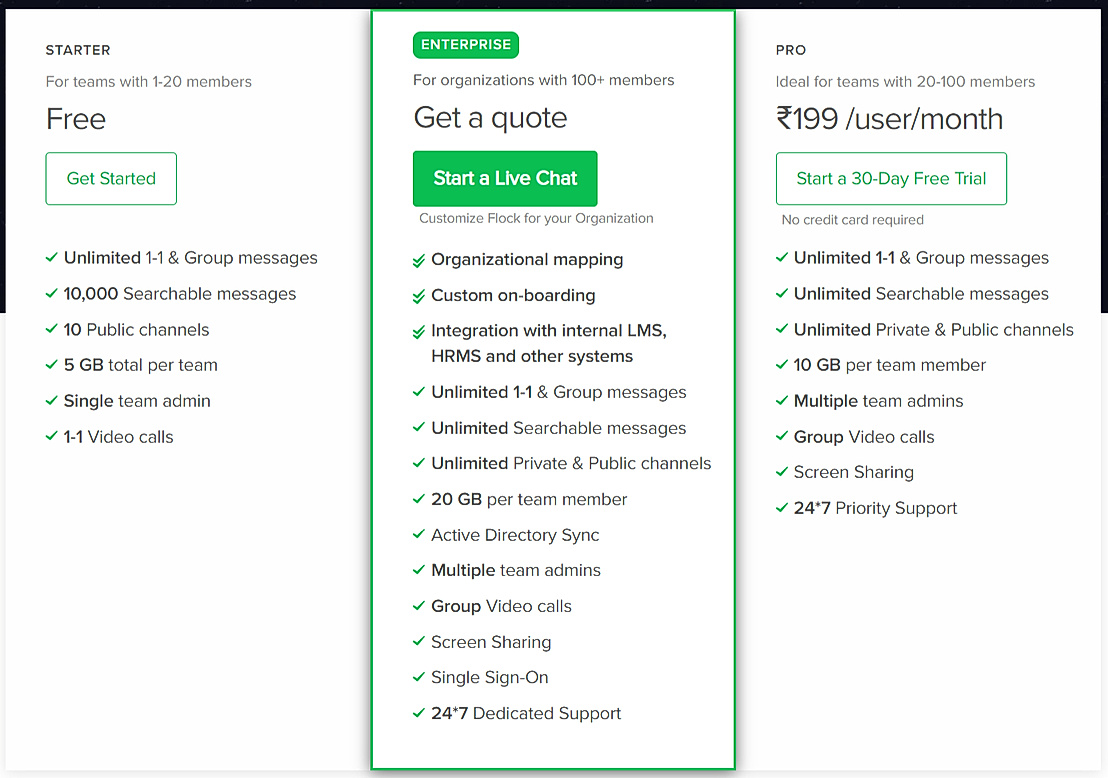Click checkmark beside 10 GB per team member

pos(782,365)
